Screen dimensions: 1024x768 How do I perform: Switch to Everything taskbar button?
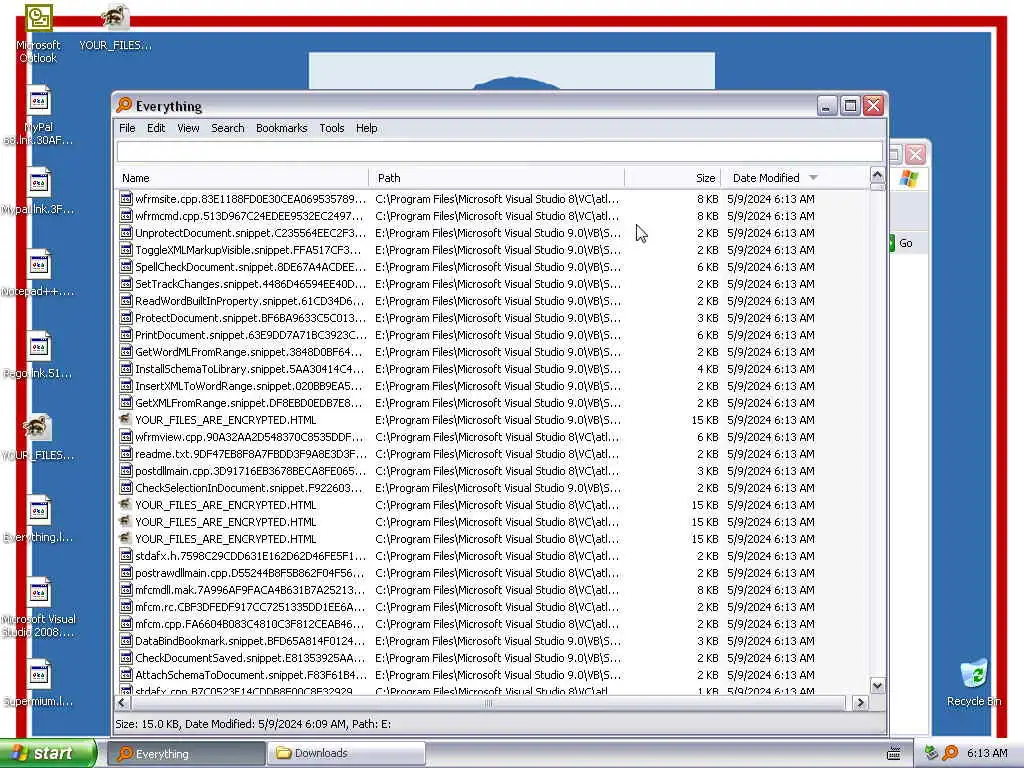(186, 754)
